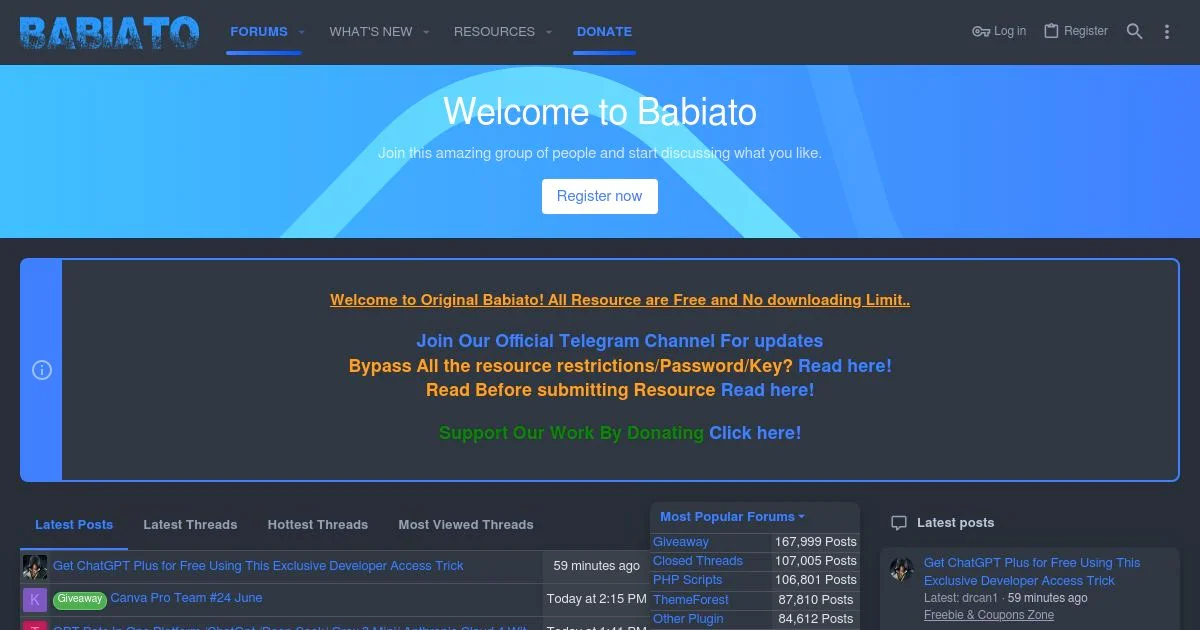Open the PHP Scripts forum link
Viewport: 1200px width, 630px height.
[688, 580]
